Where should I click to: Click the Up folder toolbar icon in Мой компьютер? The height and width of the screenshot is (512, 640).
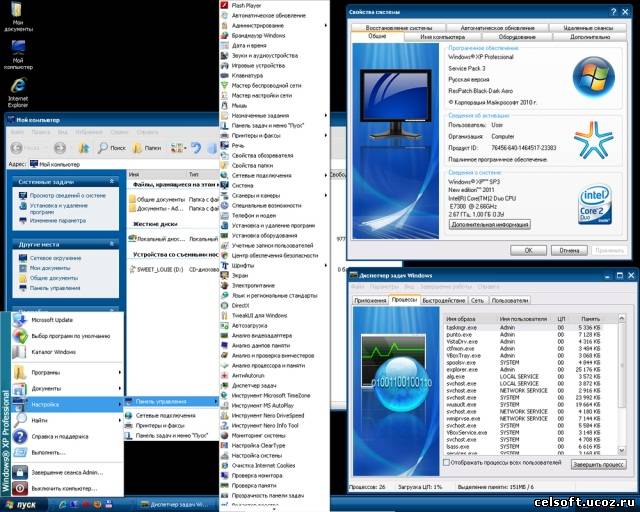click(84, 148)
